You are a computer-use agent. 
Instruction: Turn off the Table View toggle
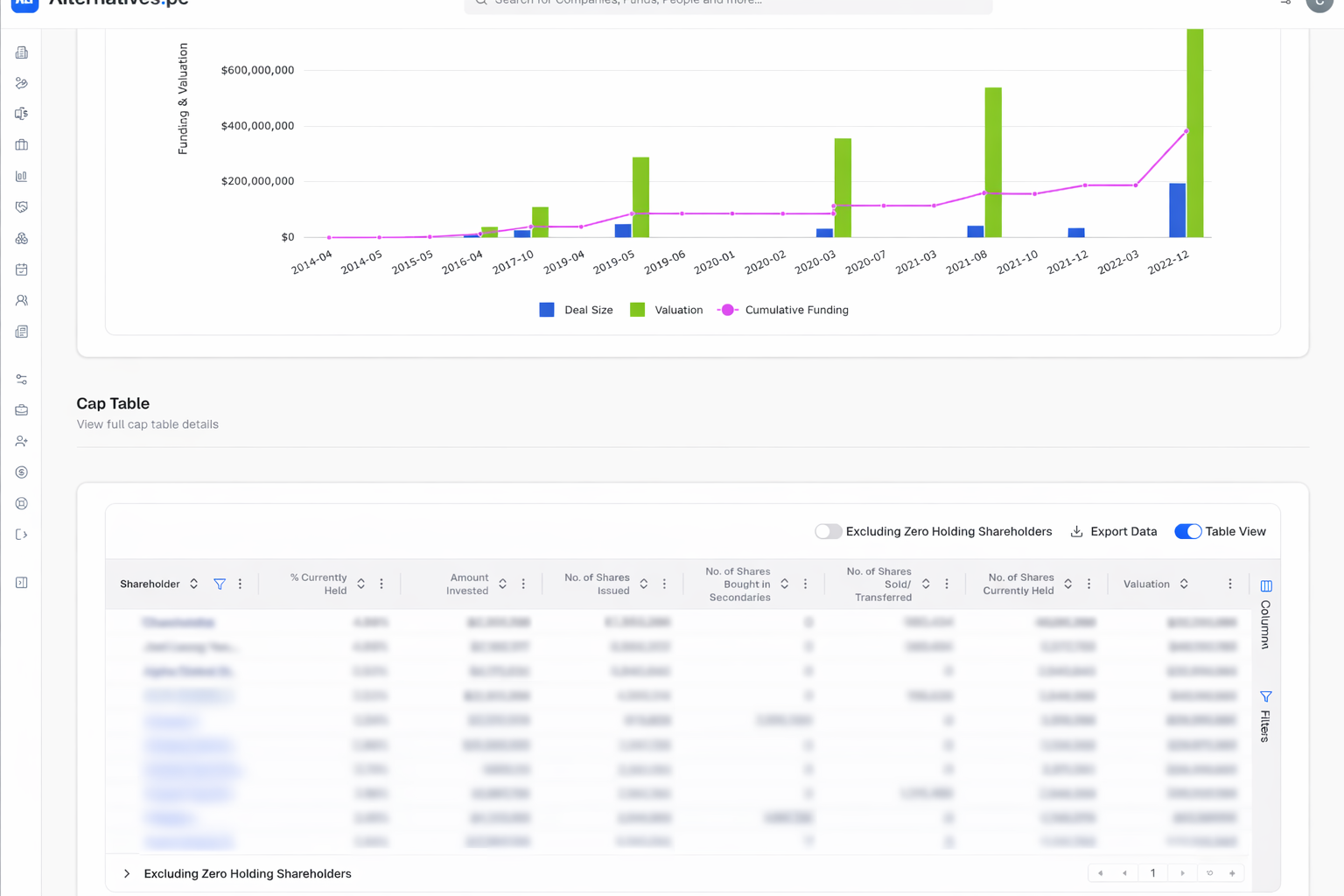pos(1187,531)
